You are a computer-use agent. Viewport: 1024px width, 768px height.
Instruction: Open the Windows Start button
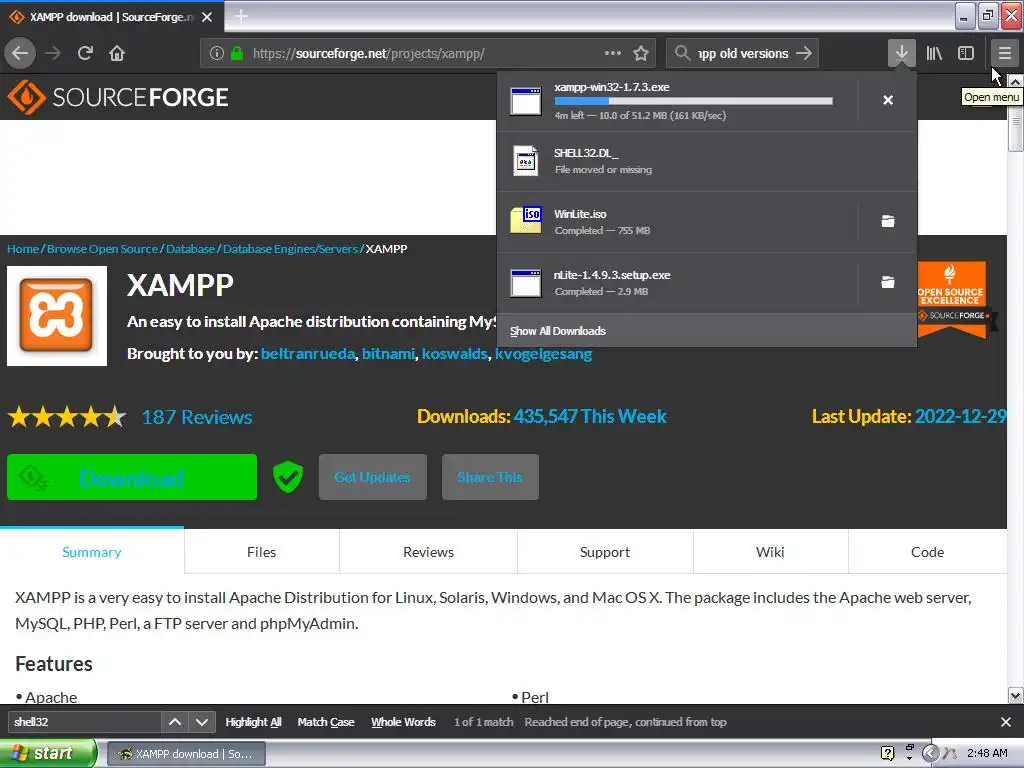(x=48, y=754)
